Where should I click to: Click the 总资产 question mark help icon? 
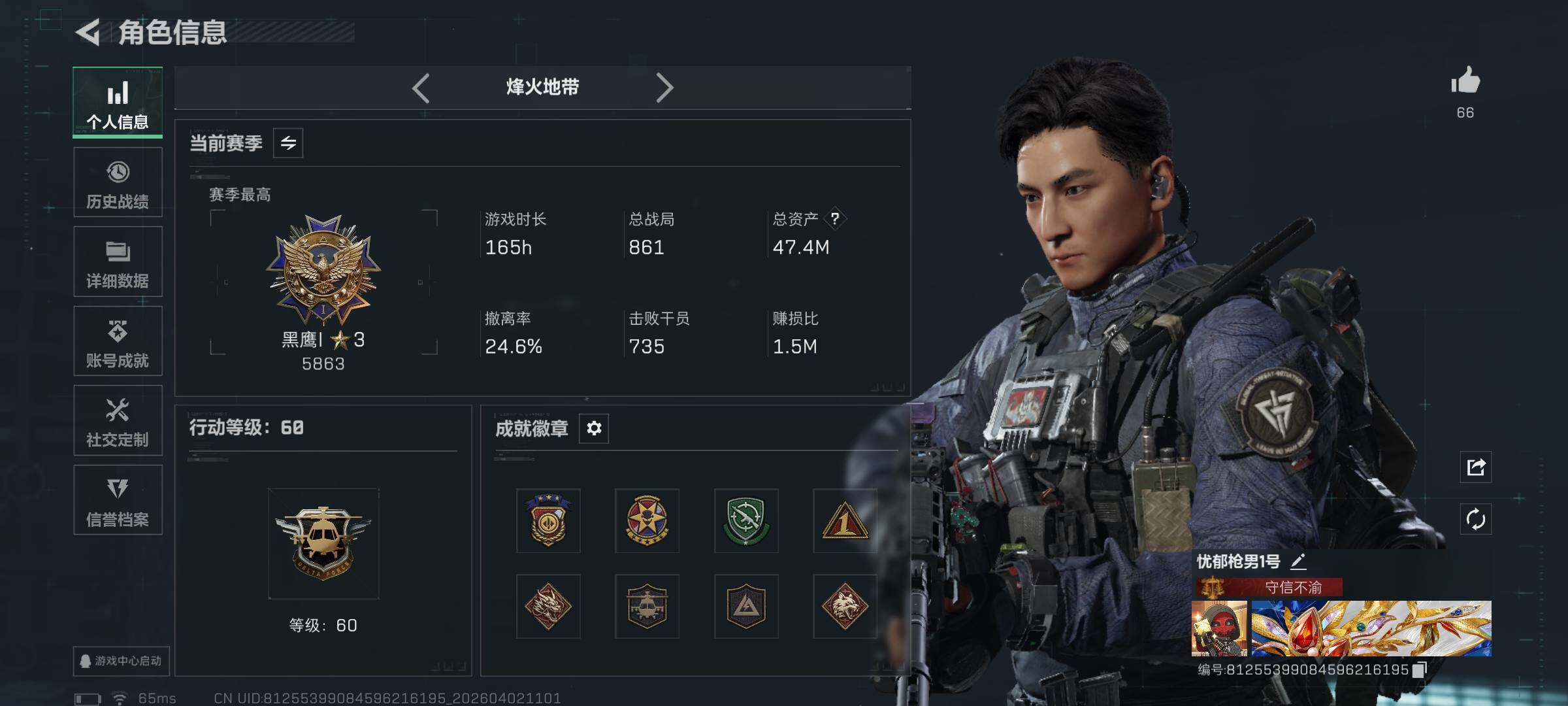tap(835, 218)
